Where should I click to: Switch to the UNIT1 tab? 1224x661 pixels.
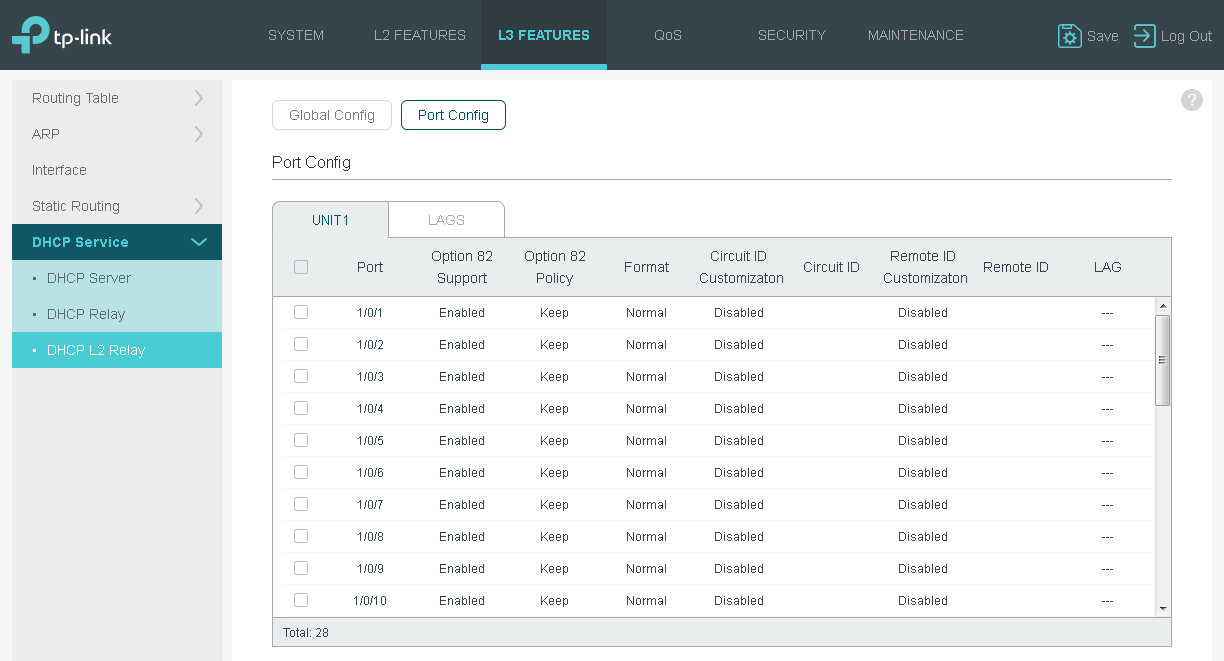330,220
